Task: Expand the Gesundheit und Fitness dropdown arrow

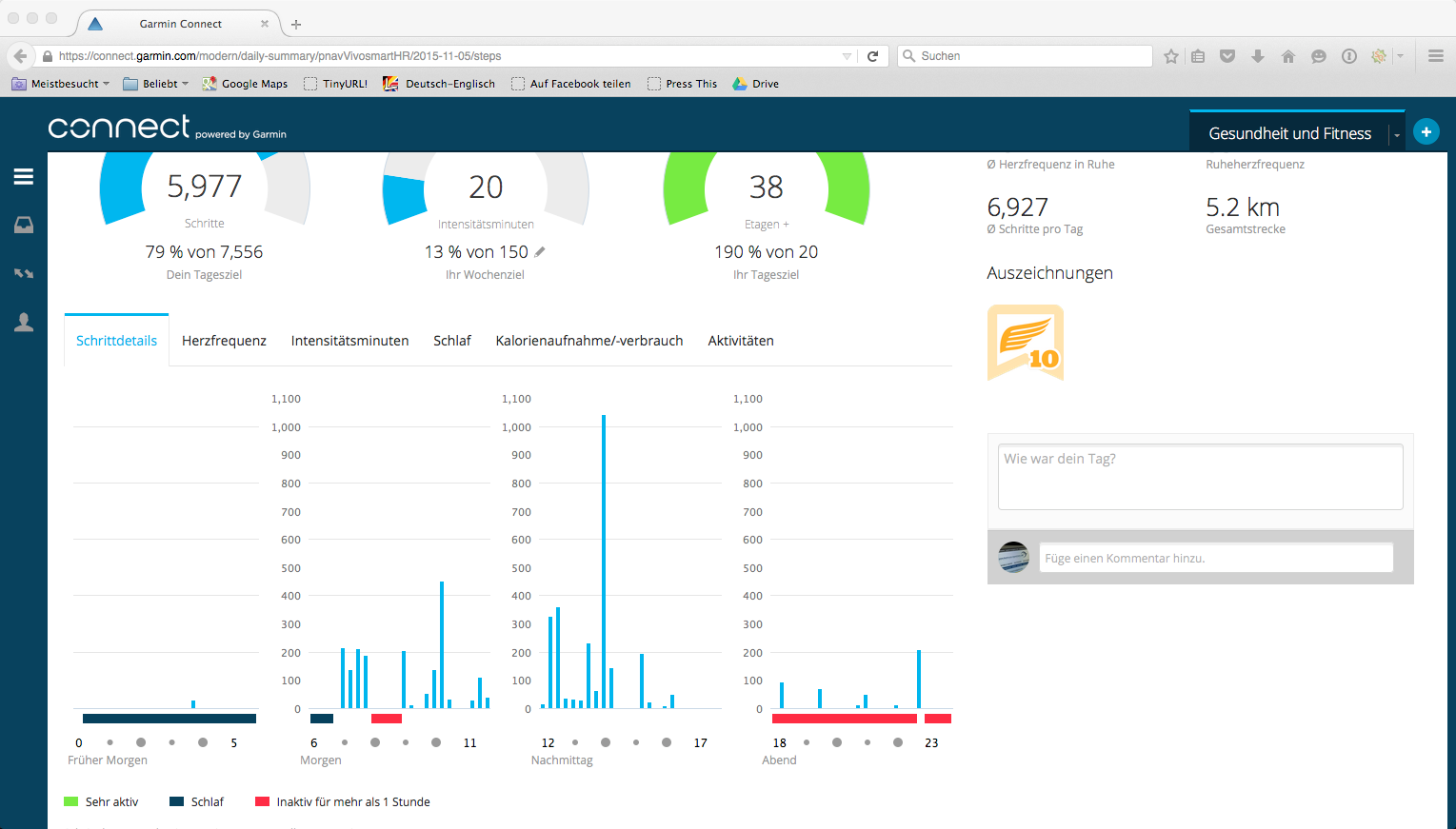Action: (1397, 135)
